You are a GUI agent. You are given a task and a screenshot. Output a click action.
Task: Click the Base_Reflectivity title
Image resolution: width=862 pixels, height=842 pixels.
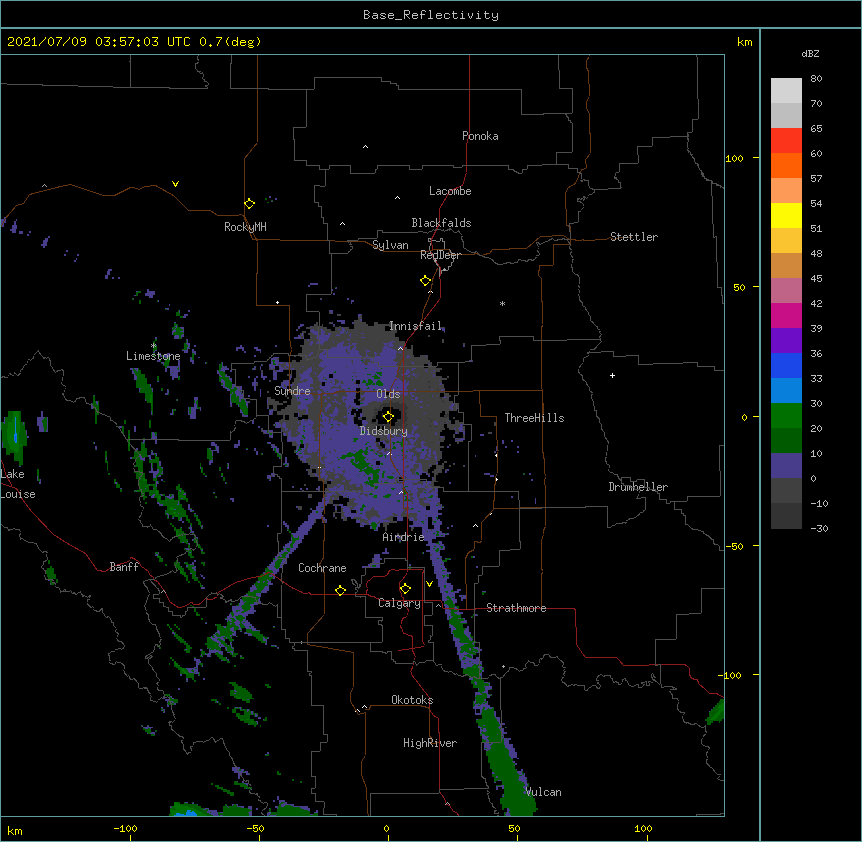coord(431,15)
